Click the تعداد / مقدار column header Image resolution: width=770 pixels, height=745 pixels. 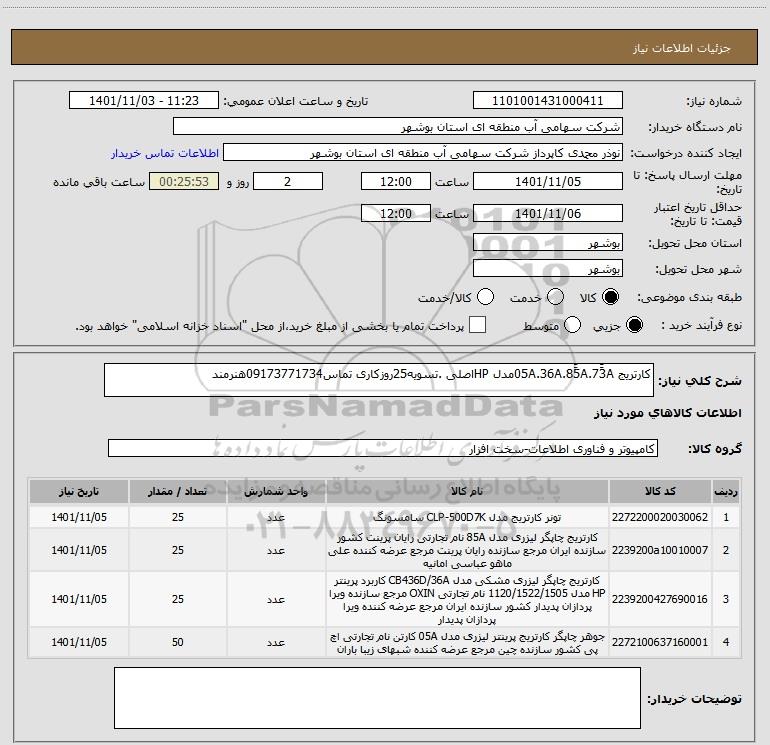coord(178,492)
